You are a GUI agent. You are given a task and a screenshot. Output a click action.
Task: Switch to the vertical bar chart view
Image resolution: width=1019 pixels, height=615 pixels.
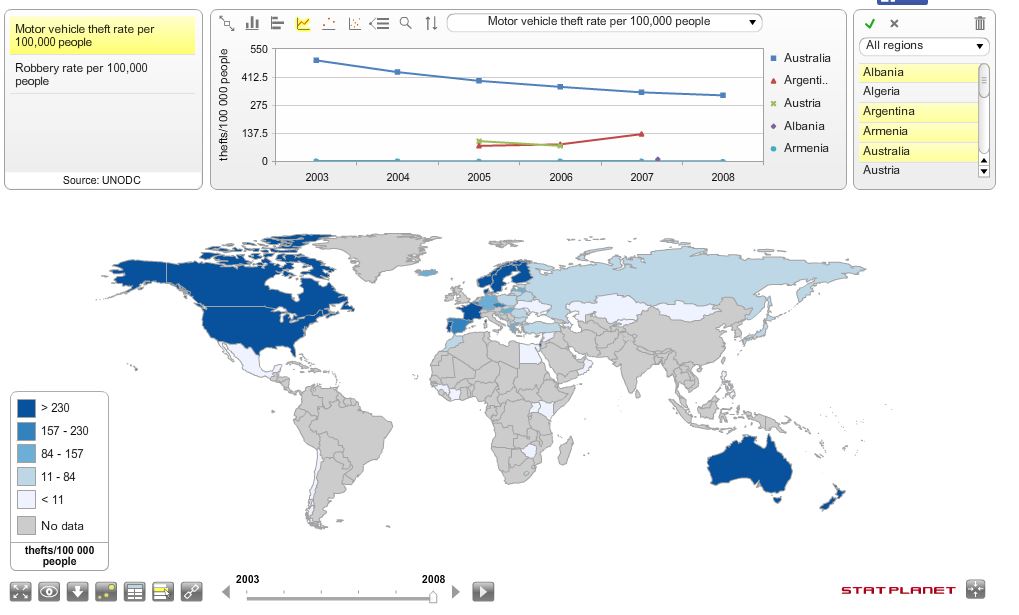pyautogui.click(x=251, y=22)
